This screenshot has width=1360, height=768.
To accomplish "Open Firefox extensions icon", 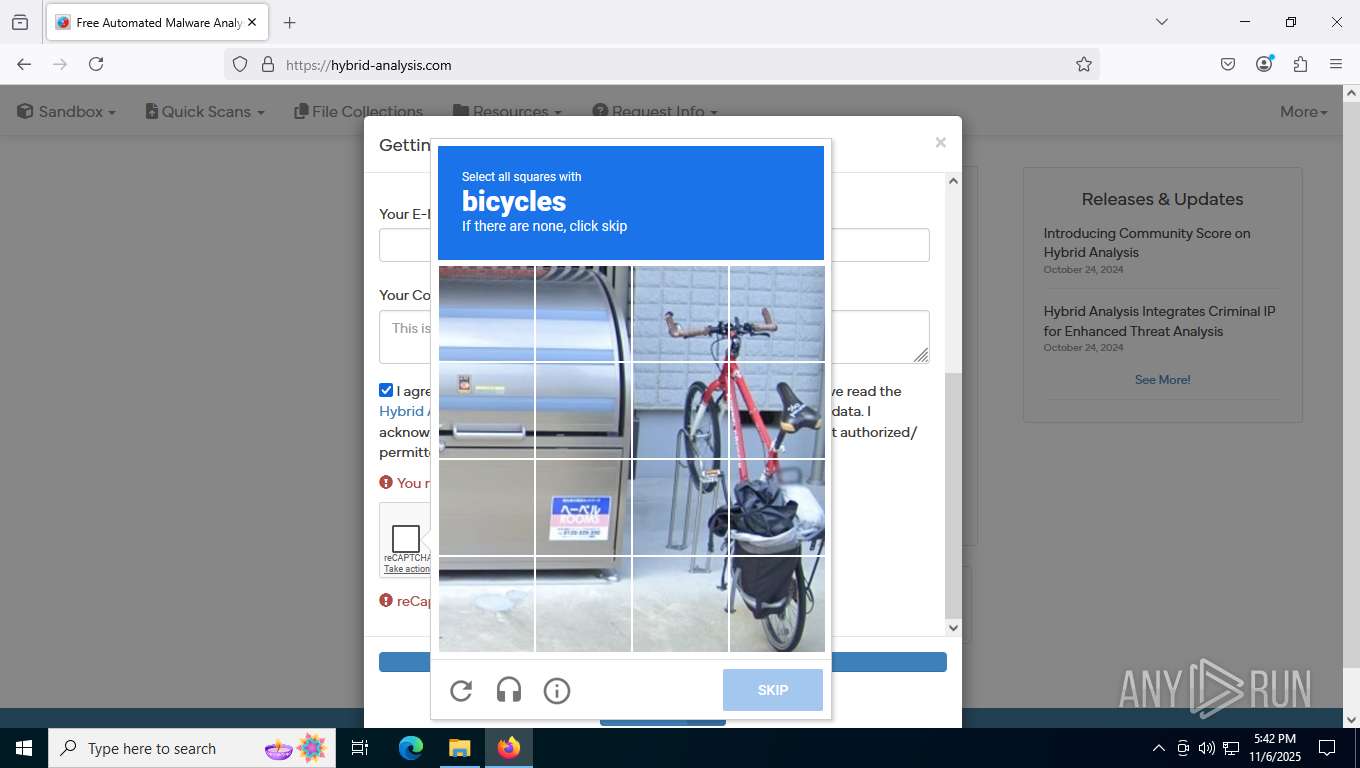I will [x=1300, y=64].
